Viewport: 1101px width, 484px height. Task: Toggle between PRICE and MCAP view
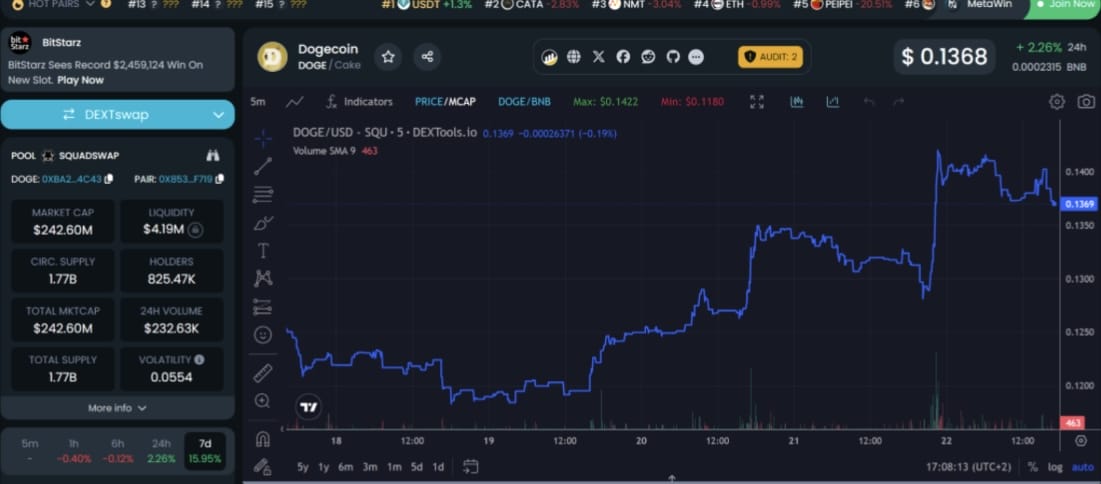tap(445, 102)
